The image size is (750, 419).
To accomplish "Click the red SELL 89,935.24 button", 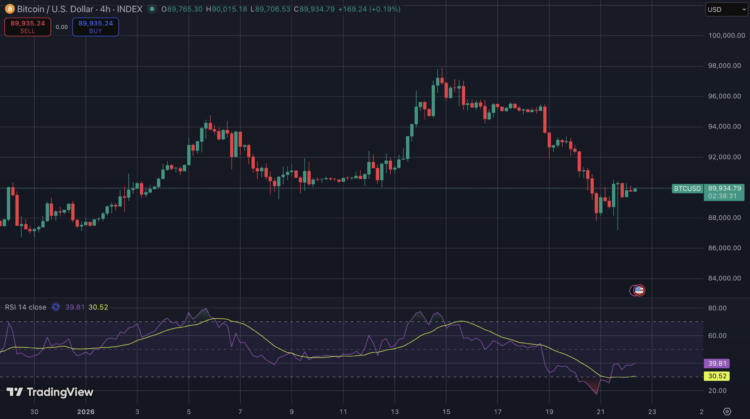I will pos(28,27).
